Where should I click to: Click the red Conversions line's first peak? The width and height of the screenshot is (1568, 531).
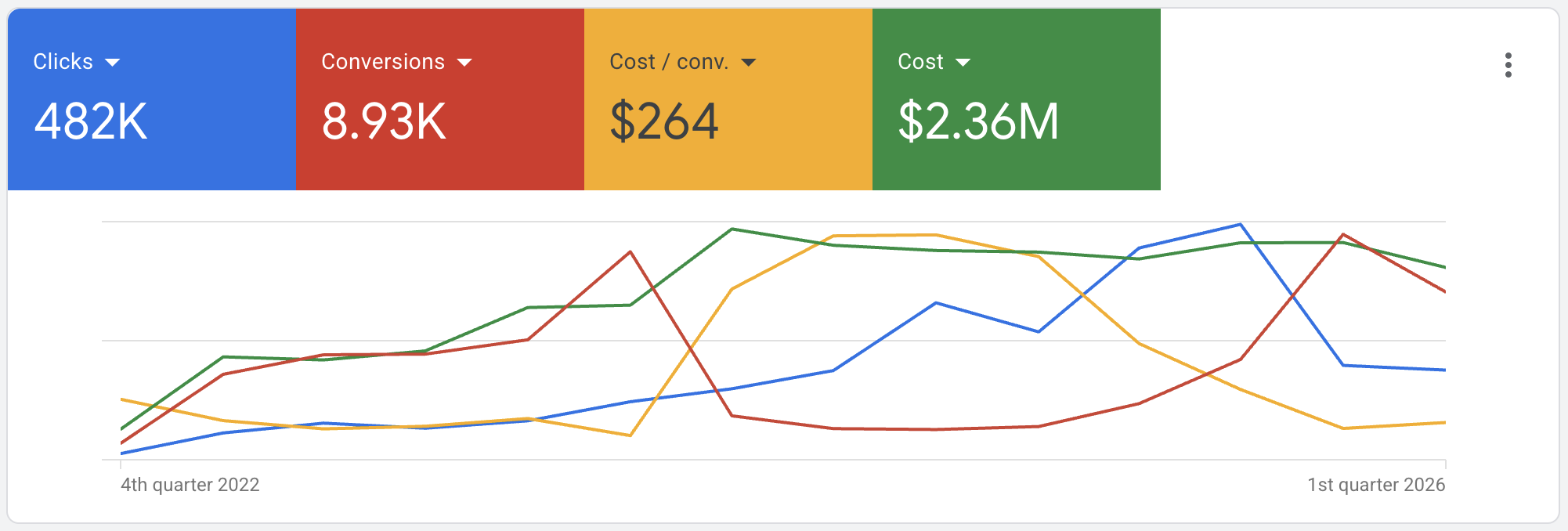click(630, 251)
